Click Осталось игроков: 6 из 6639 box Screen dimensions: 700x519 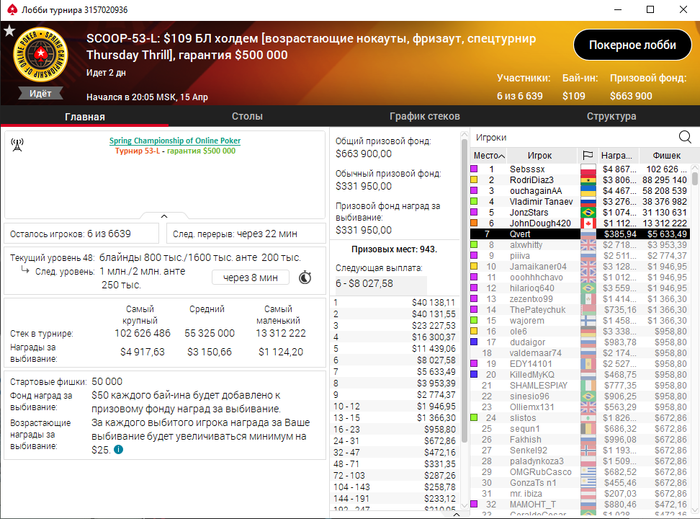coord(81,234)
